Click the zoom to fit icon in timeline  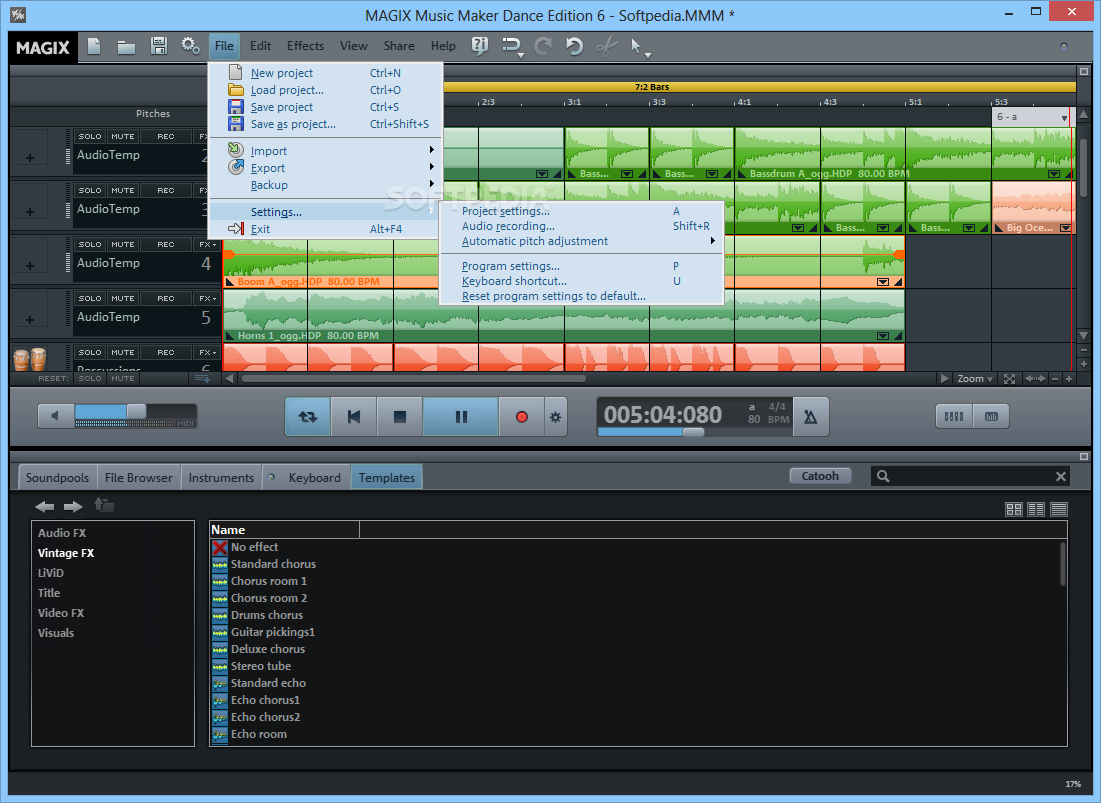(1010, 379)
